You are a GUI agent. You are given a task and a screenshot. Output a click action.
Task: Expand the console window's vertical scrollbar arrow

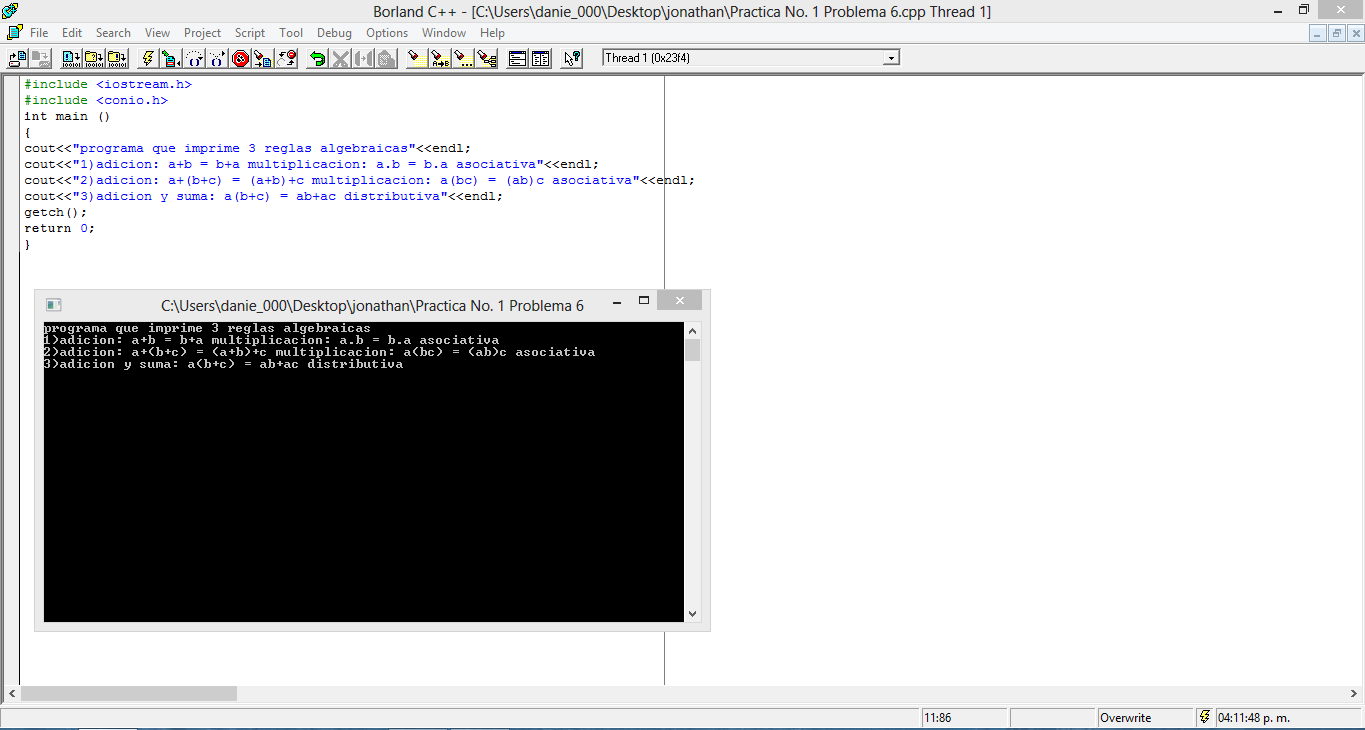click(691, 614)
